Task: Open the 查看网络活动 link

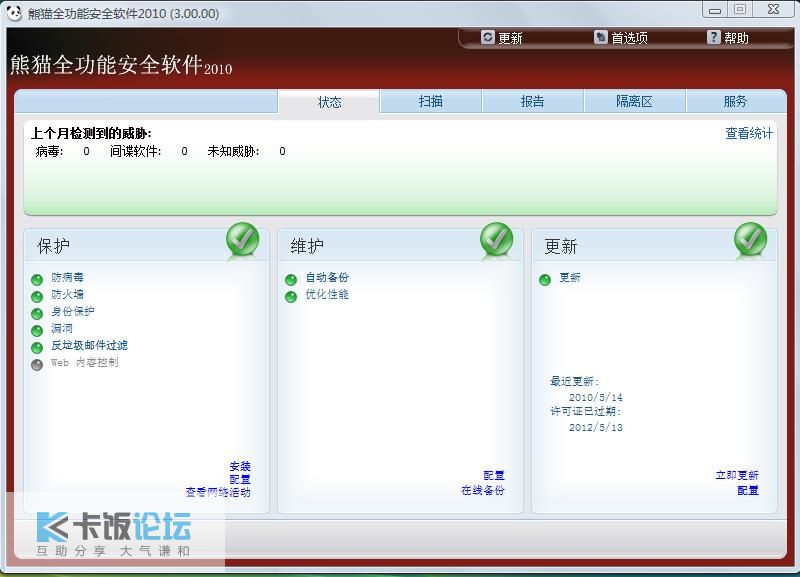Action: click(x=218, y=492)
